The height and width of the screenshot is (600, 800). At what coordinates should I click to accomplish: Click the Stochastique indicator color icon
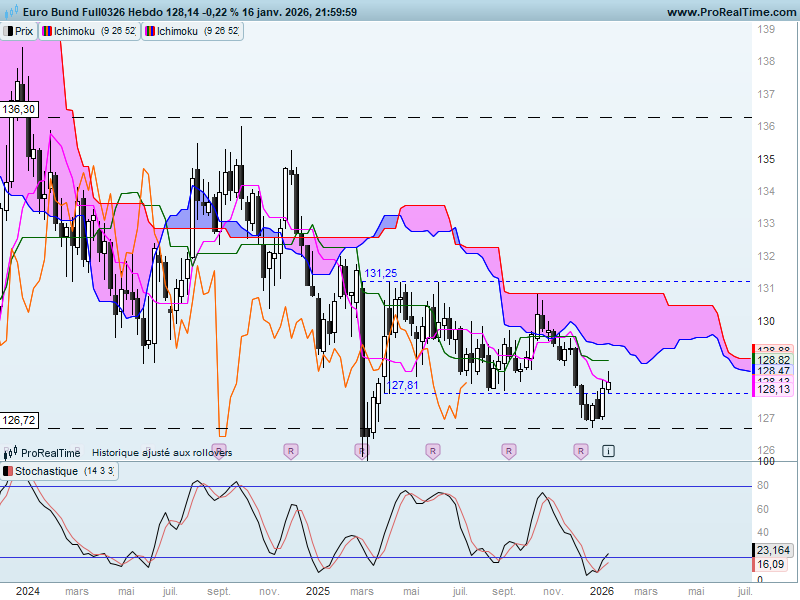8,471
